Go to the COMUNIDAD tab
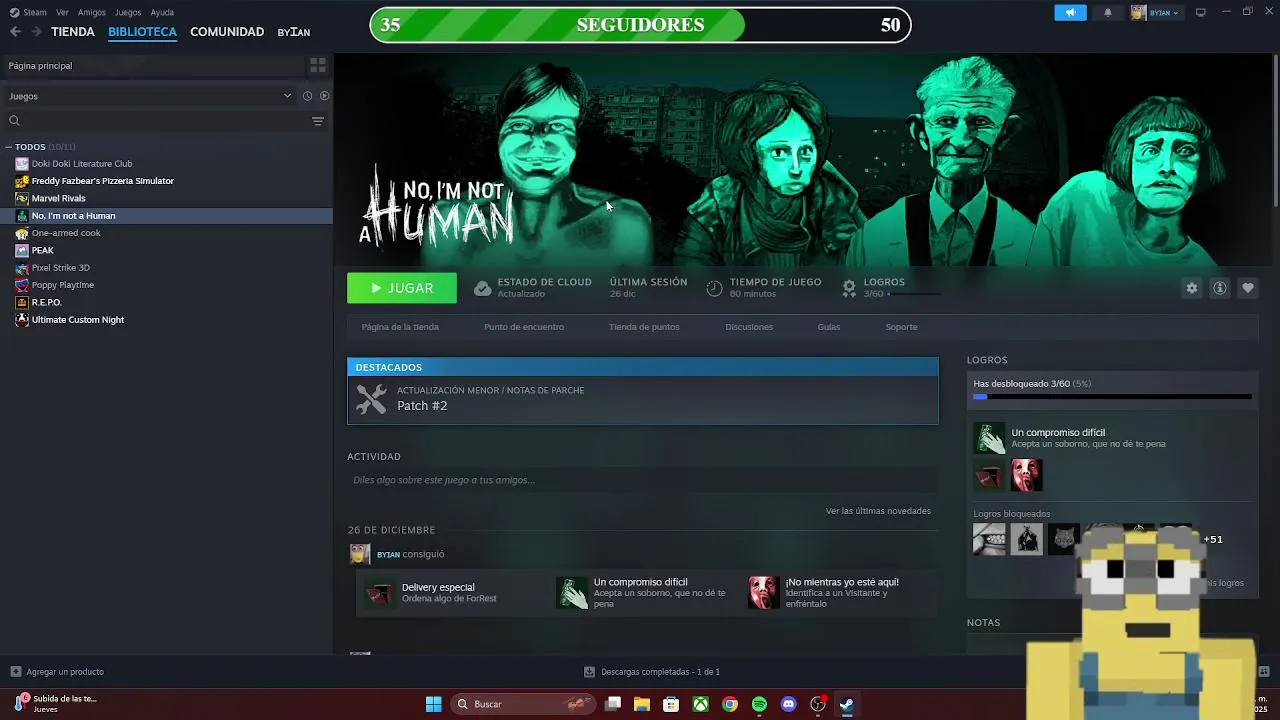The image size is (1280, 720). click(227, 32)
